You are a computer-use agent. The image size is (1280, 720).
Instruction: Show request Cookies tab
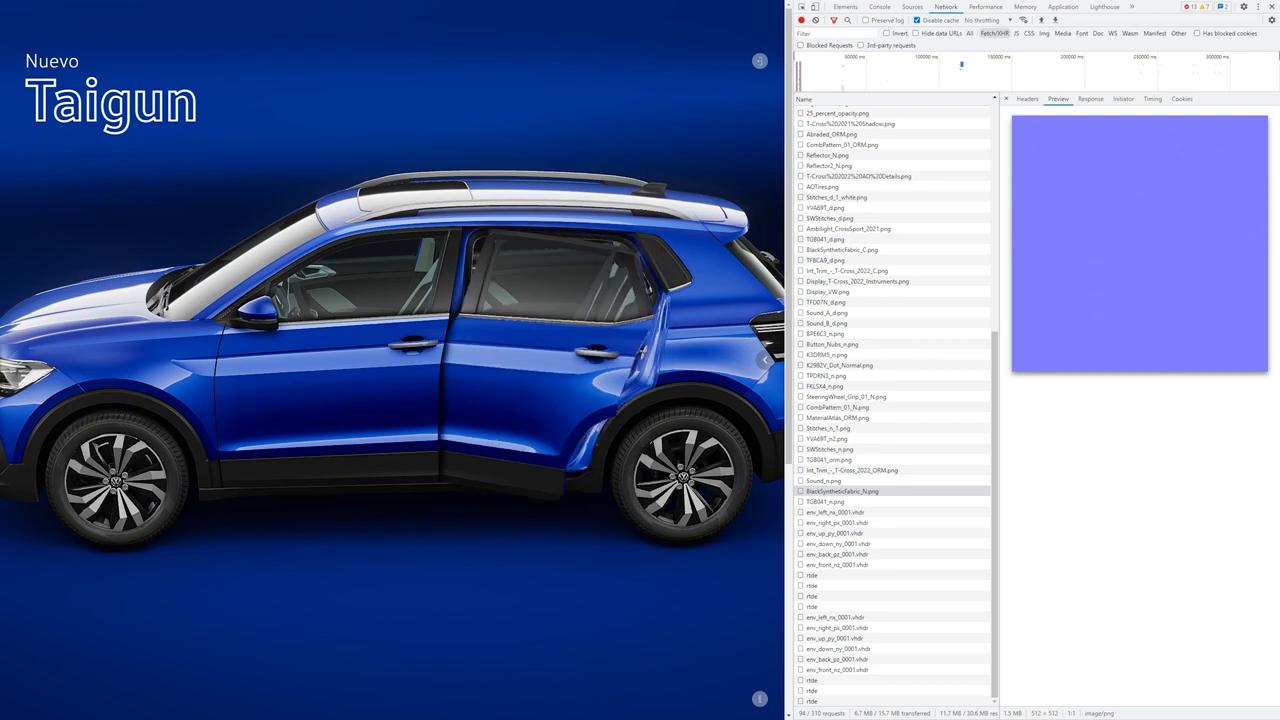pos(1182,99)
